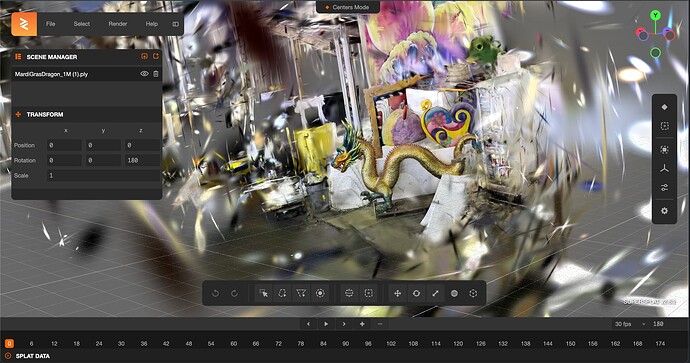
Task: Select the polygon selection tool
Action: 301,293
